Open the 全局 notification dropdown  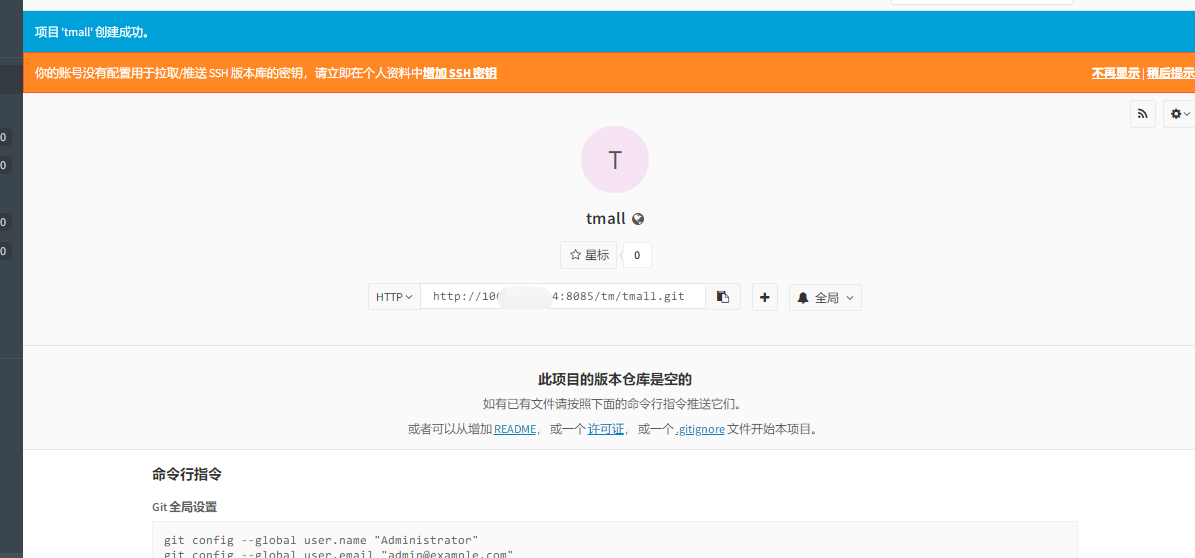point(825,297)
